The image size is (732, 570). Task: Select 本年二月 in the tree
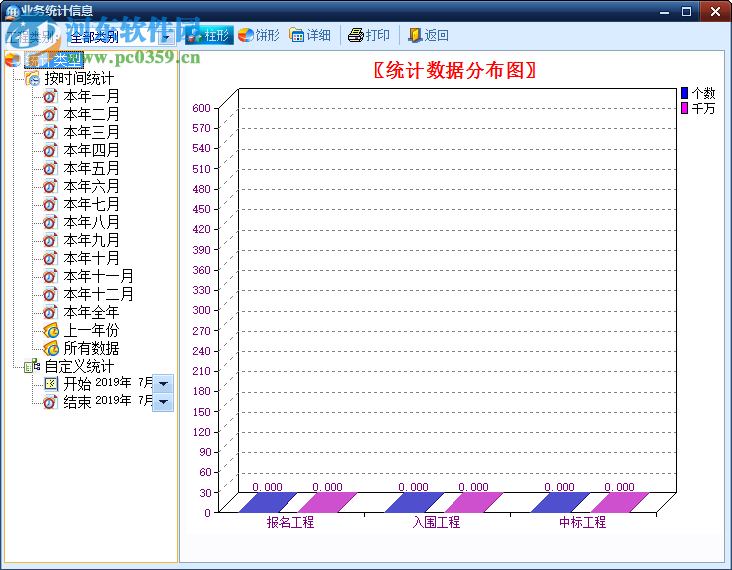(x=91, y=114)
